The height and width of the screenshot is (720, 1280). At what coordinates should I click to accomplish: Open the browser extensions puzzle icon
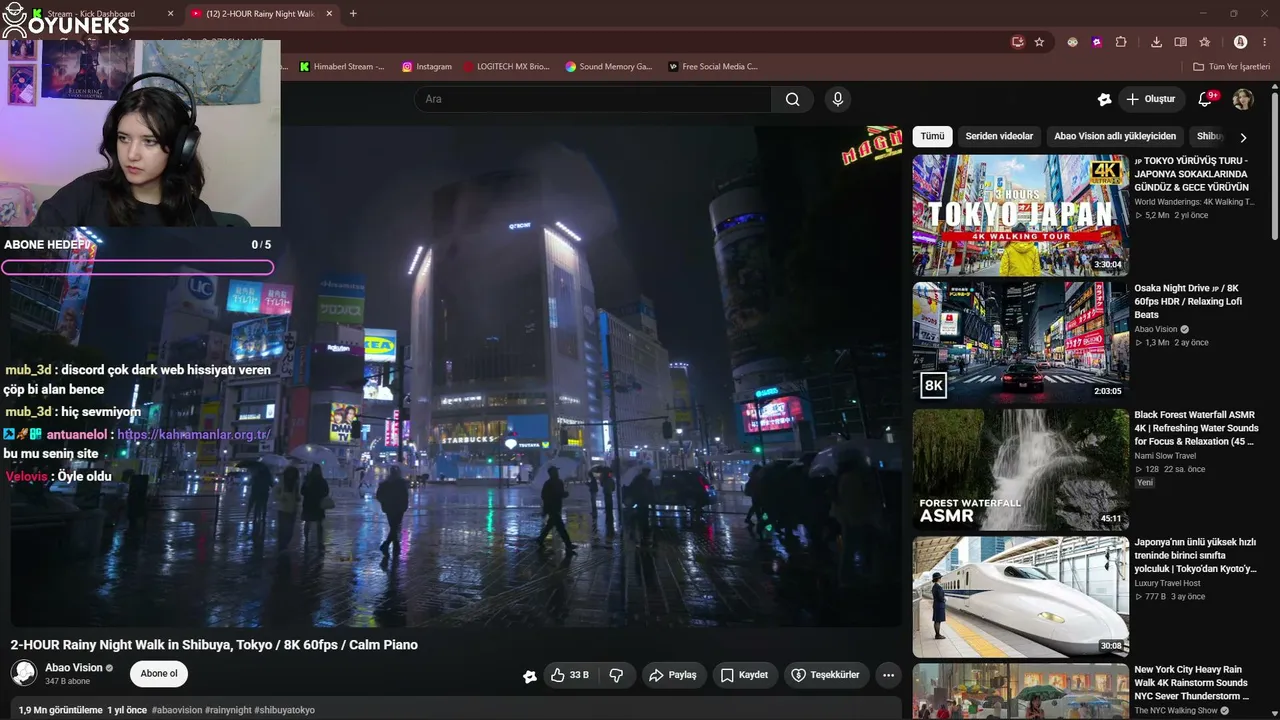tap(1121, 42)
